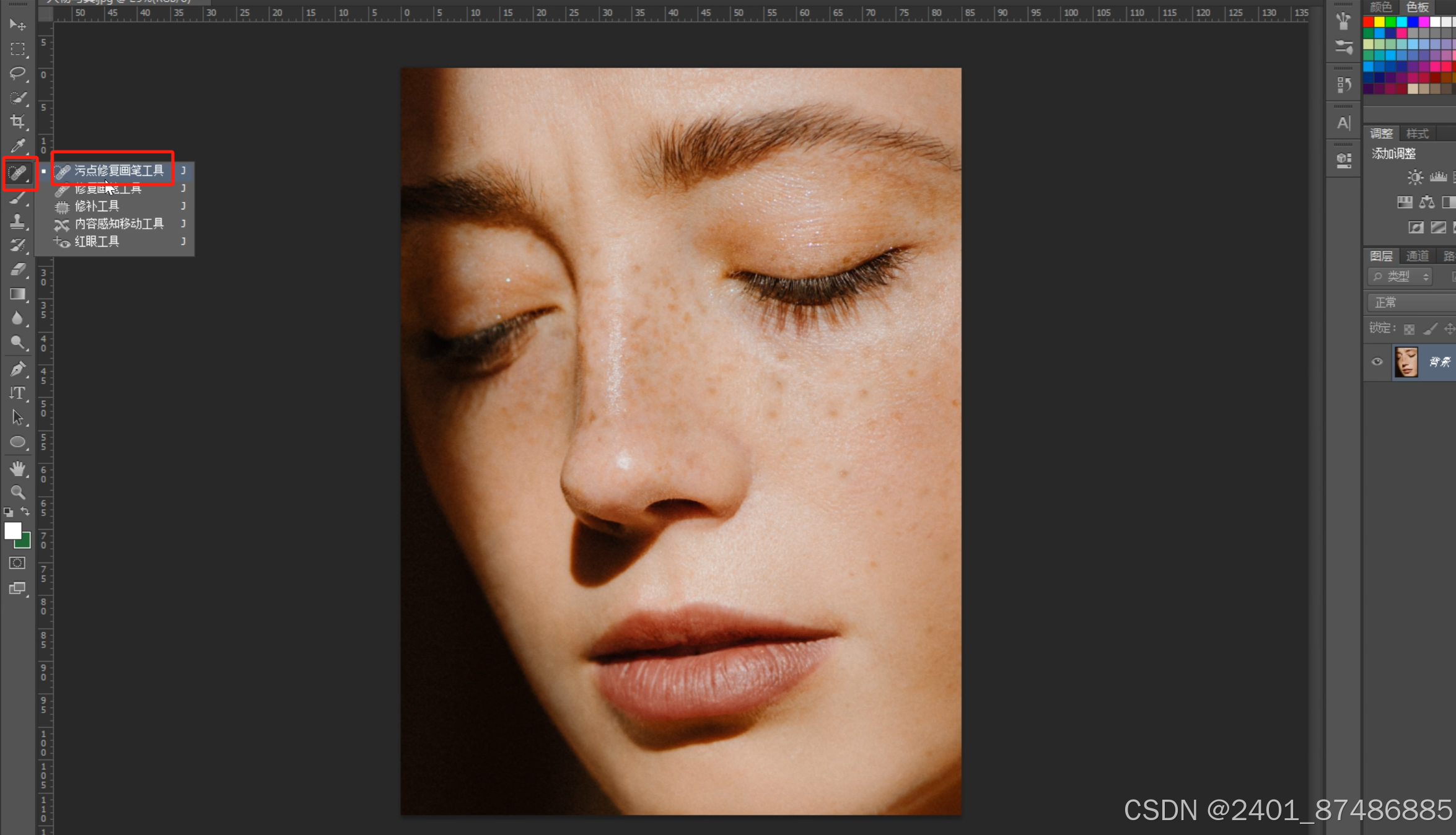Hide the Background layer with eye icon
The image size is (1456, 835).
[1377, 362]
